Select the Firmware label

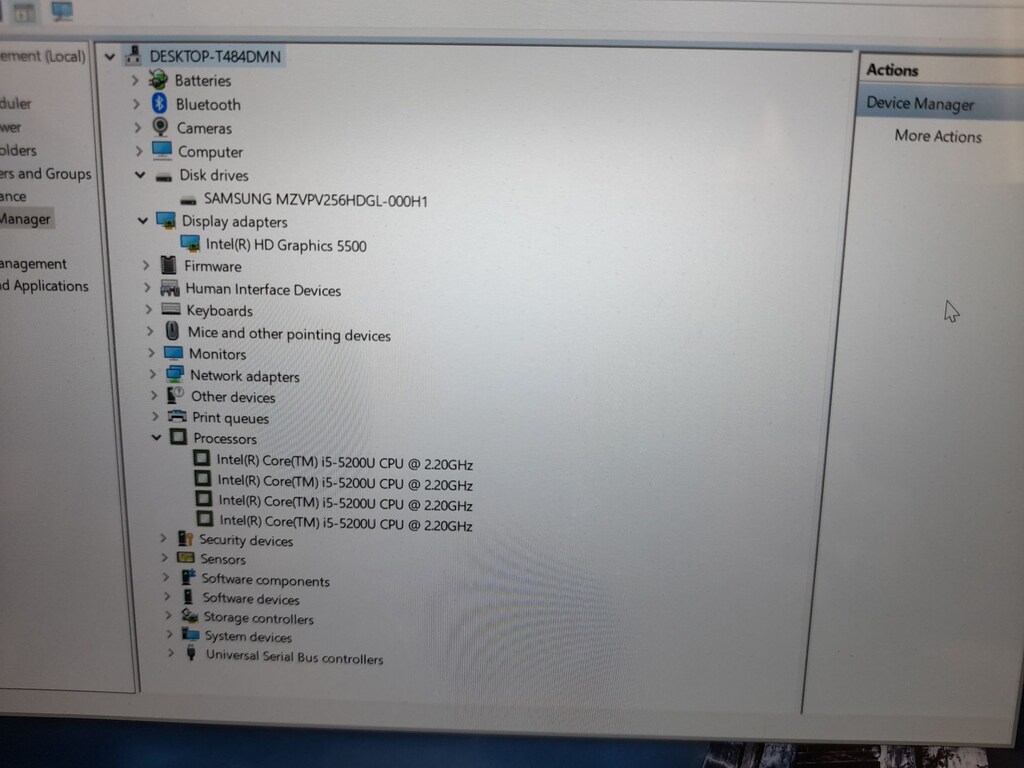213,266
